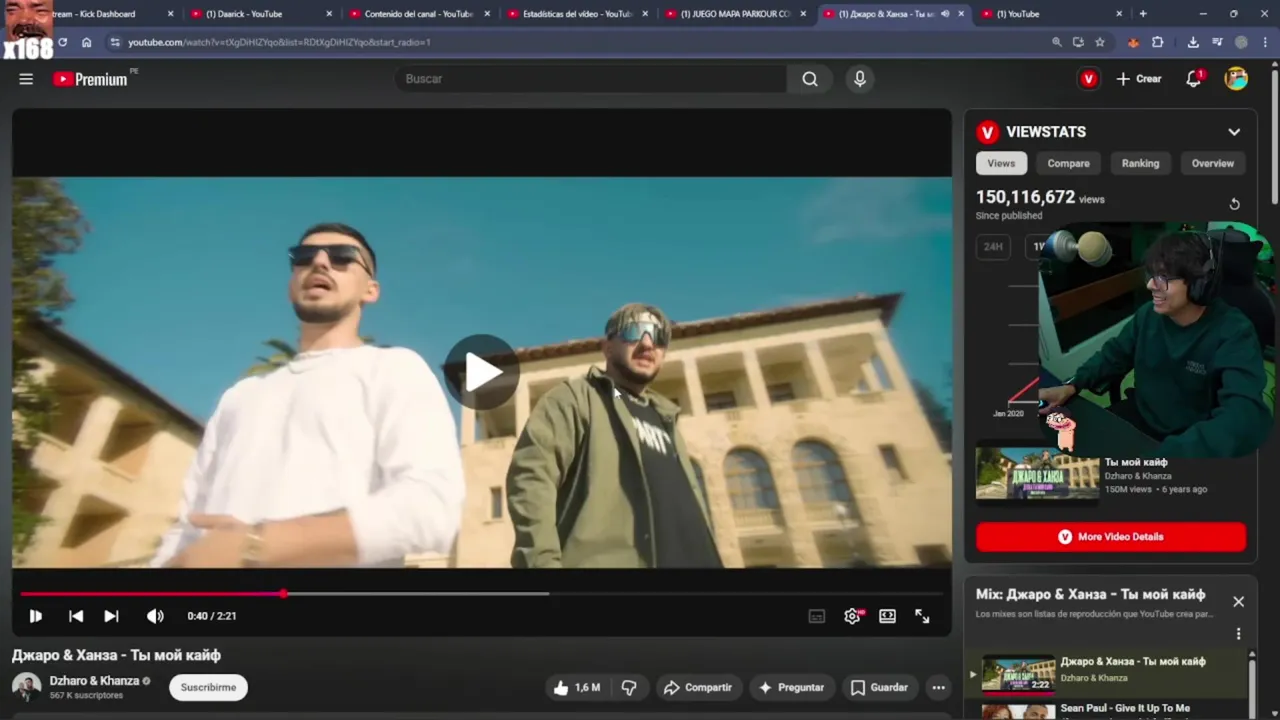Viewport: 1280px width, 720px height.
Task: Switch to Estadísticas del vídeo browser tab
Action: click(x=578, y=14)
